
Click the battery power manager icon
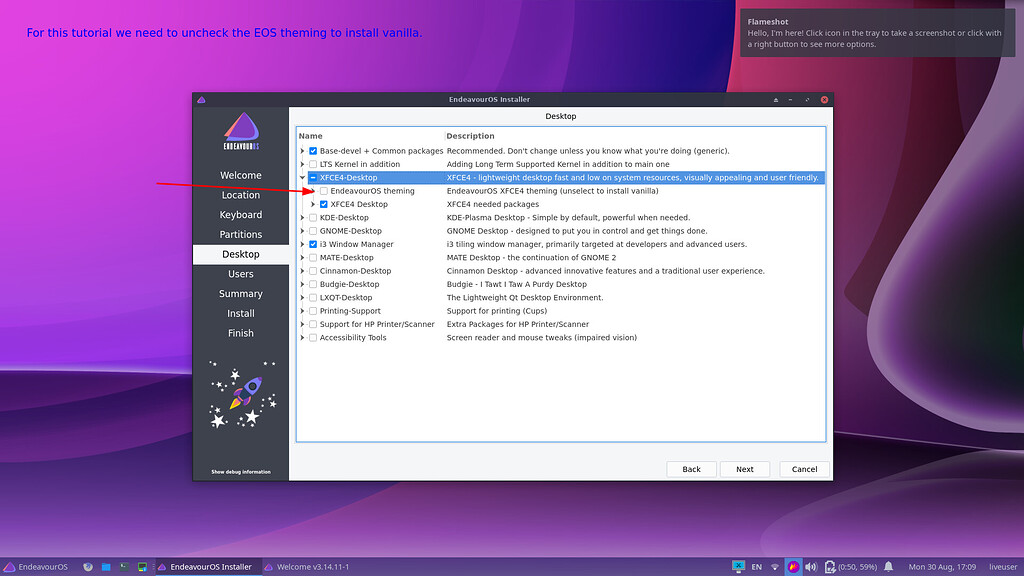click(x=829, y=567)
